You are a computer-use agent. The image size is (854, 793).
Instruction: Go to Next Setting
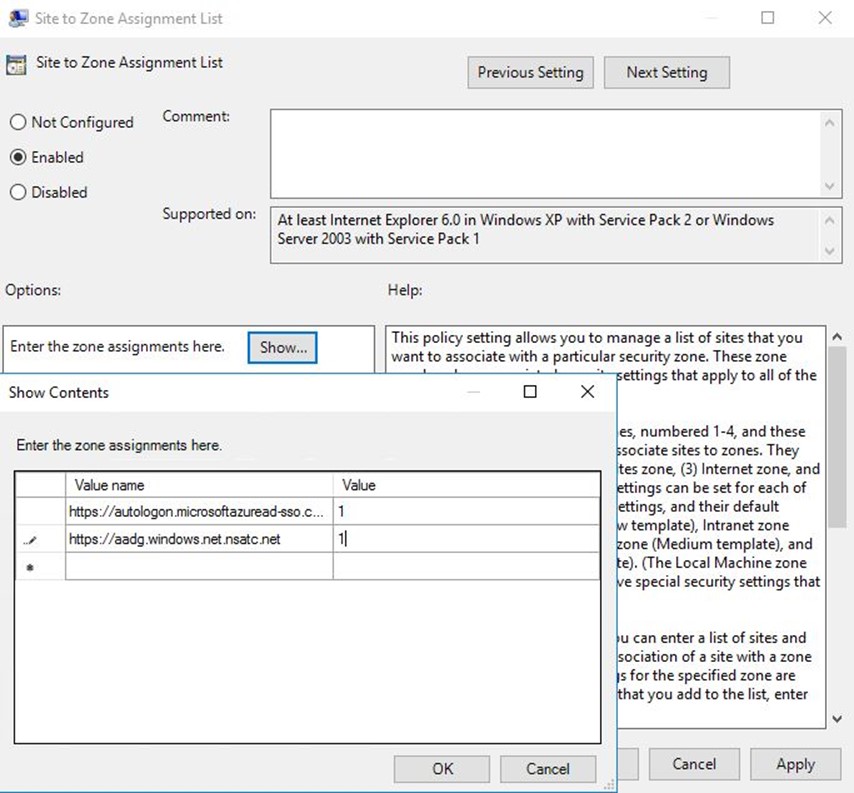(x=666, y=72)
